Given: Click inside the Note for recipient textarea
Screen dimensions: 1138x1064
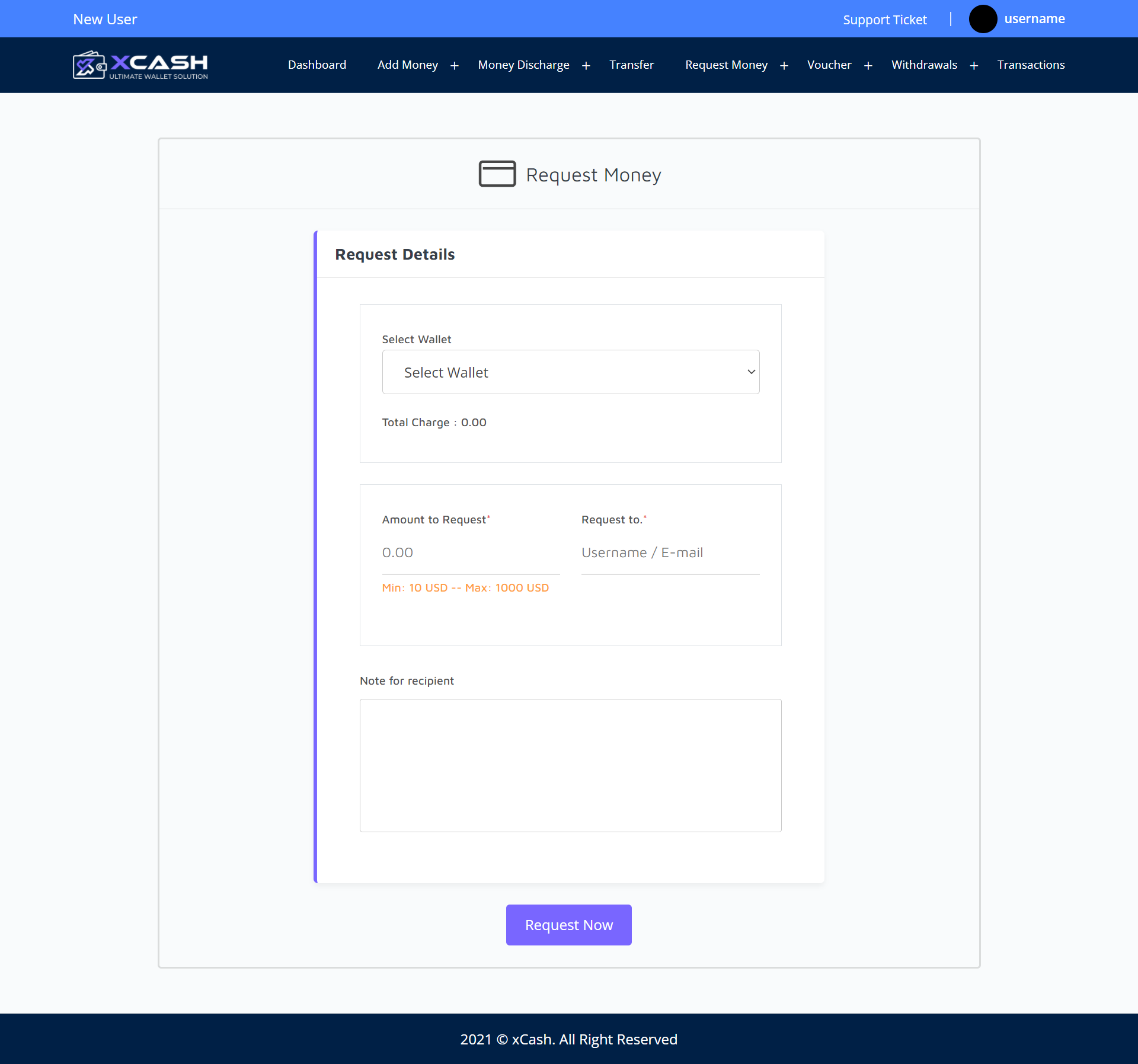Looking at the screenshot, I should pyautogui.click(x=570, y=765).
